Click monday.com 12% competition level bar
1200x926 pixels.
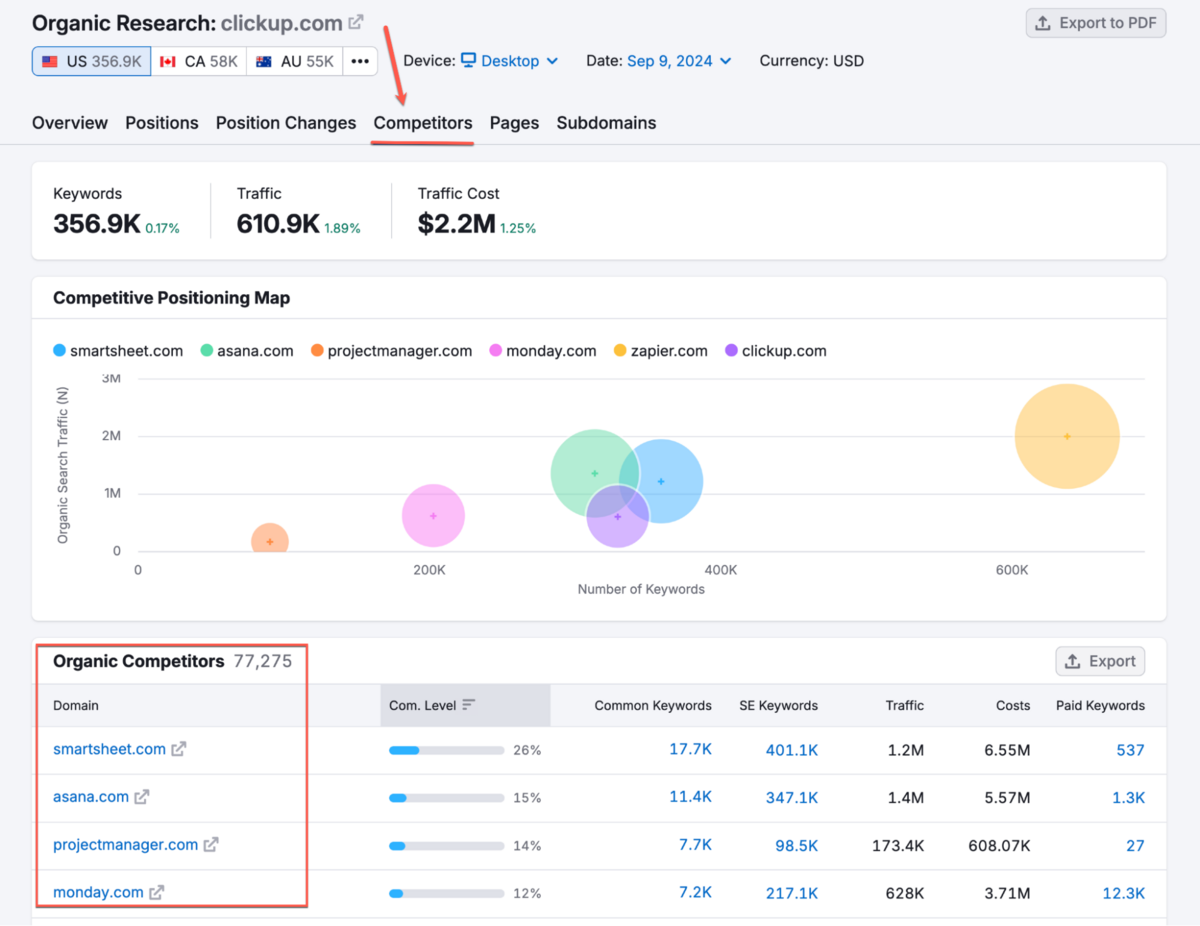pyautogui.click(x=446, y=894)
